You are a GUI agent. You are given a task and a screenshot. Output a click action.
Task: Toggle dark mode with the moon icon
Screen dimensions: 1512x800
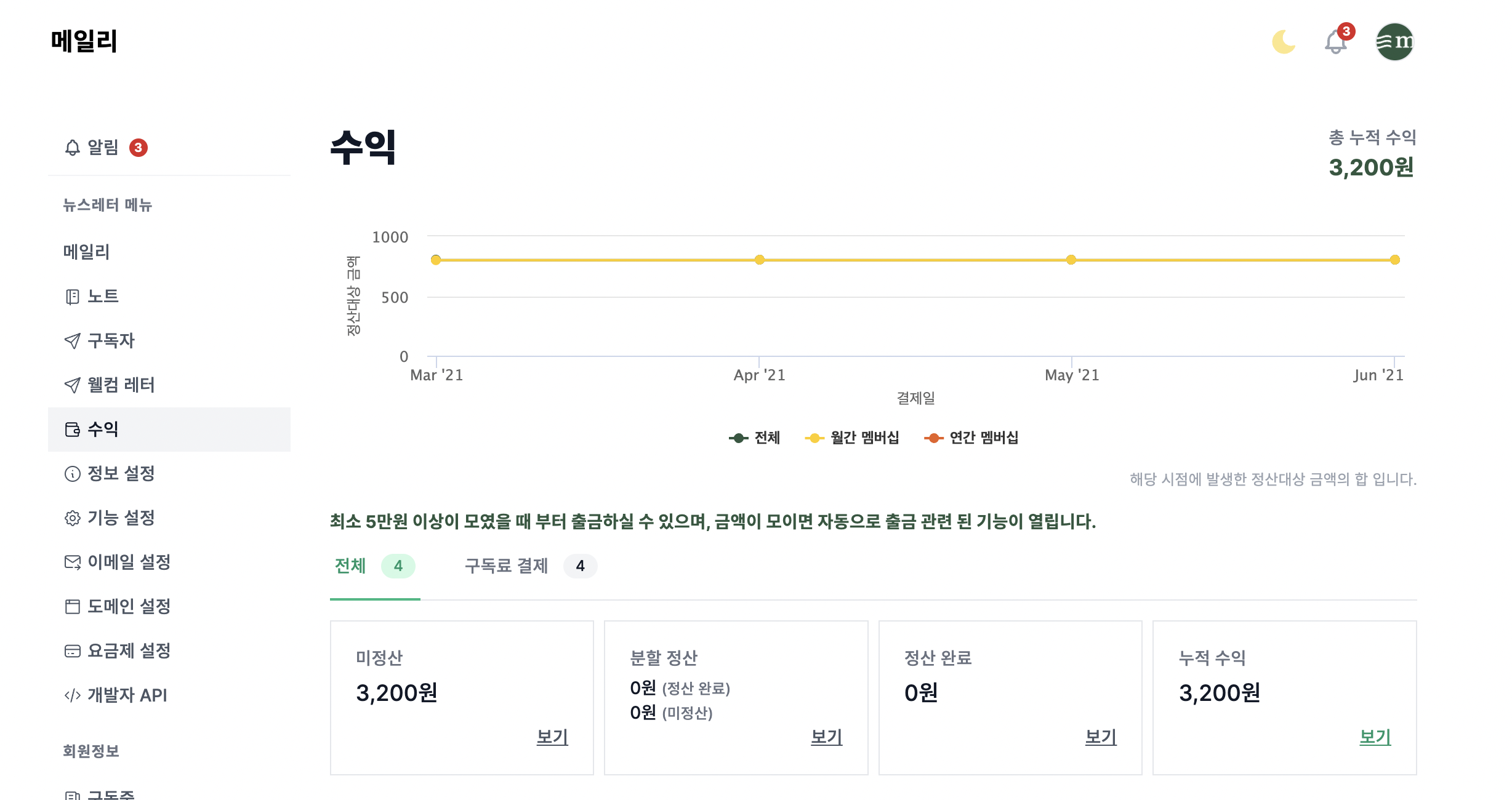pos(1284,41)
